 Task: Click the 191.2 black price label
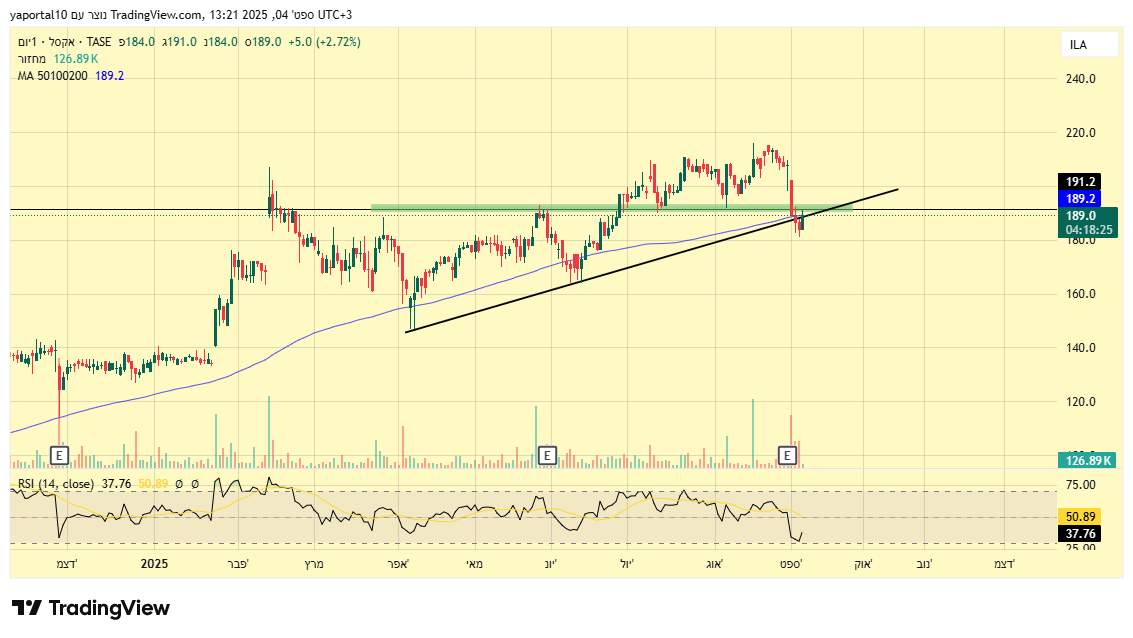tap(1080, 182)
